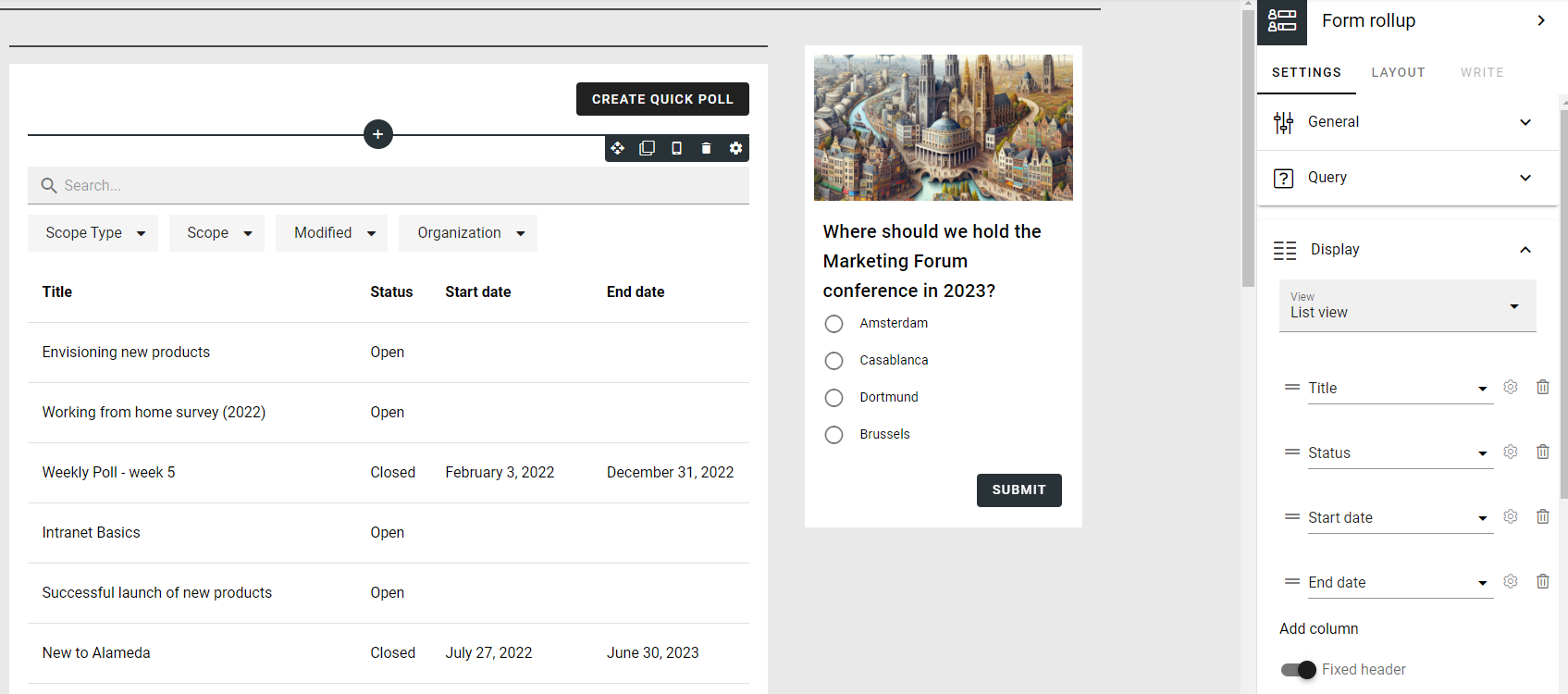Open block settings gear in block toolbar
The width and height of the screenshot is (1568, 694).
[x=735, y=148]
